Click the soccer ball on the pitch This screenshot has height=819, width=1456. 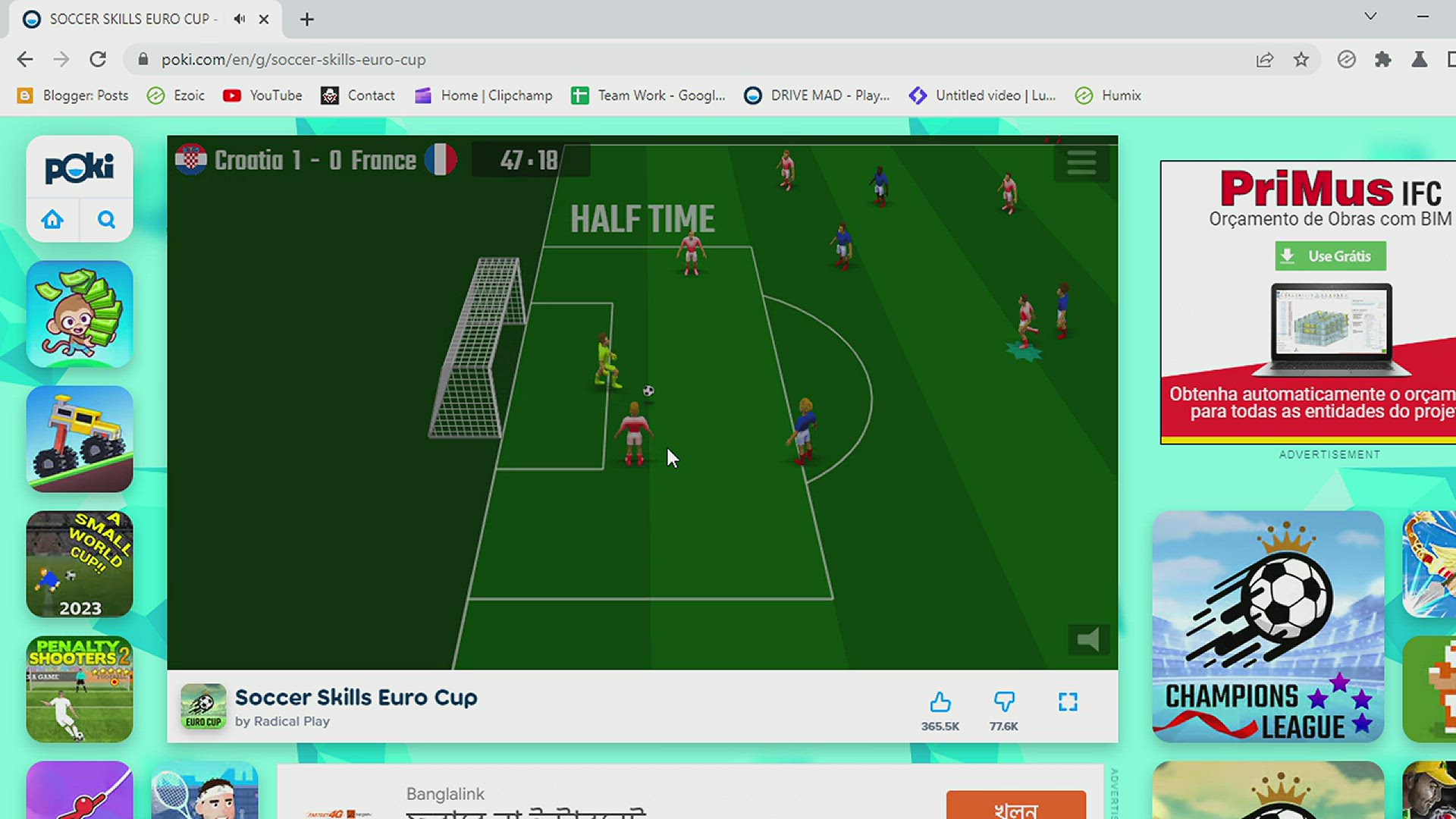[648, 391]
